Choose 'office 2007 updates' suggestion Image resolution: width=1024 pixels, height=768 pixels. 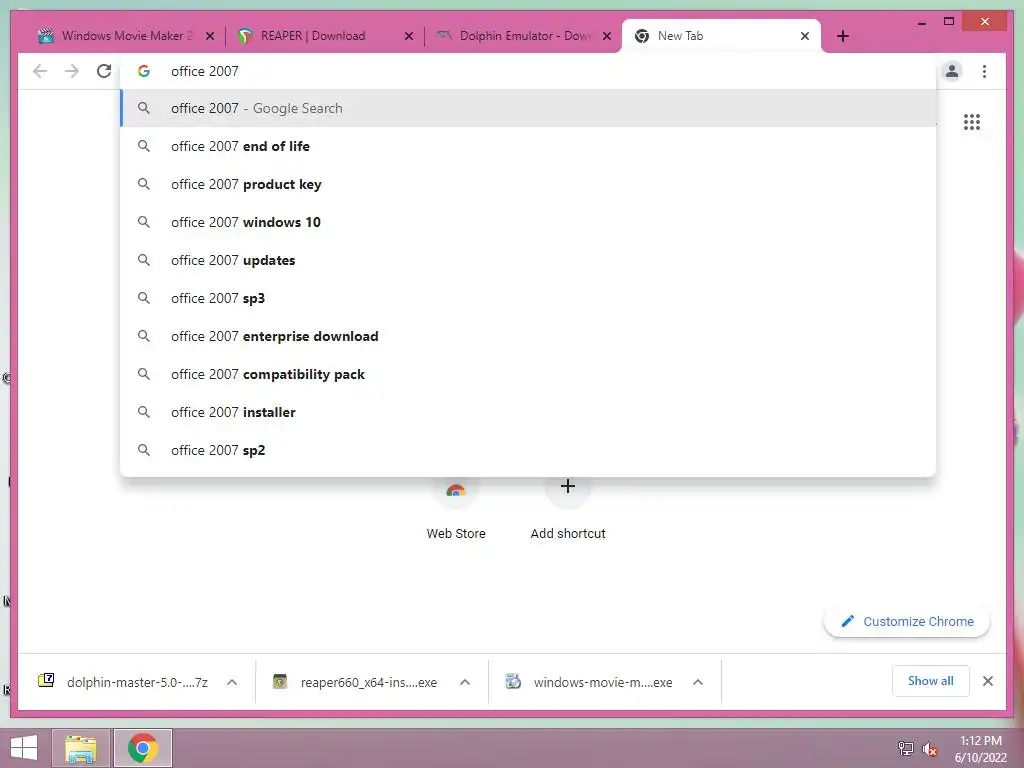528,260
